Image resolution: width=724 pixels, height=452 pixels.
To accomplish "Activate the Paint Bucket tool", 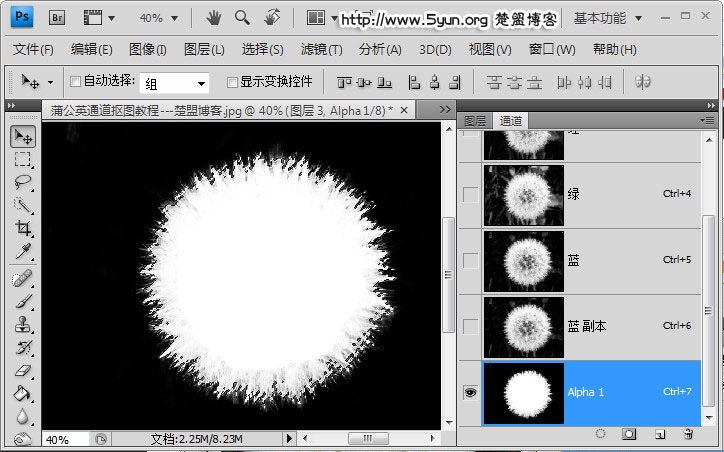I will (x=23, y=395).
